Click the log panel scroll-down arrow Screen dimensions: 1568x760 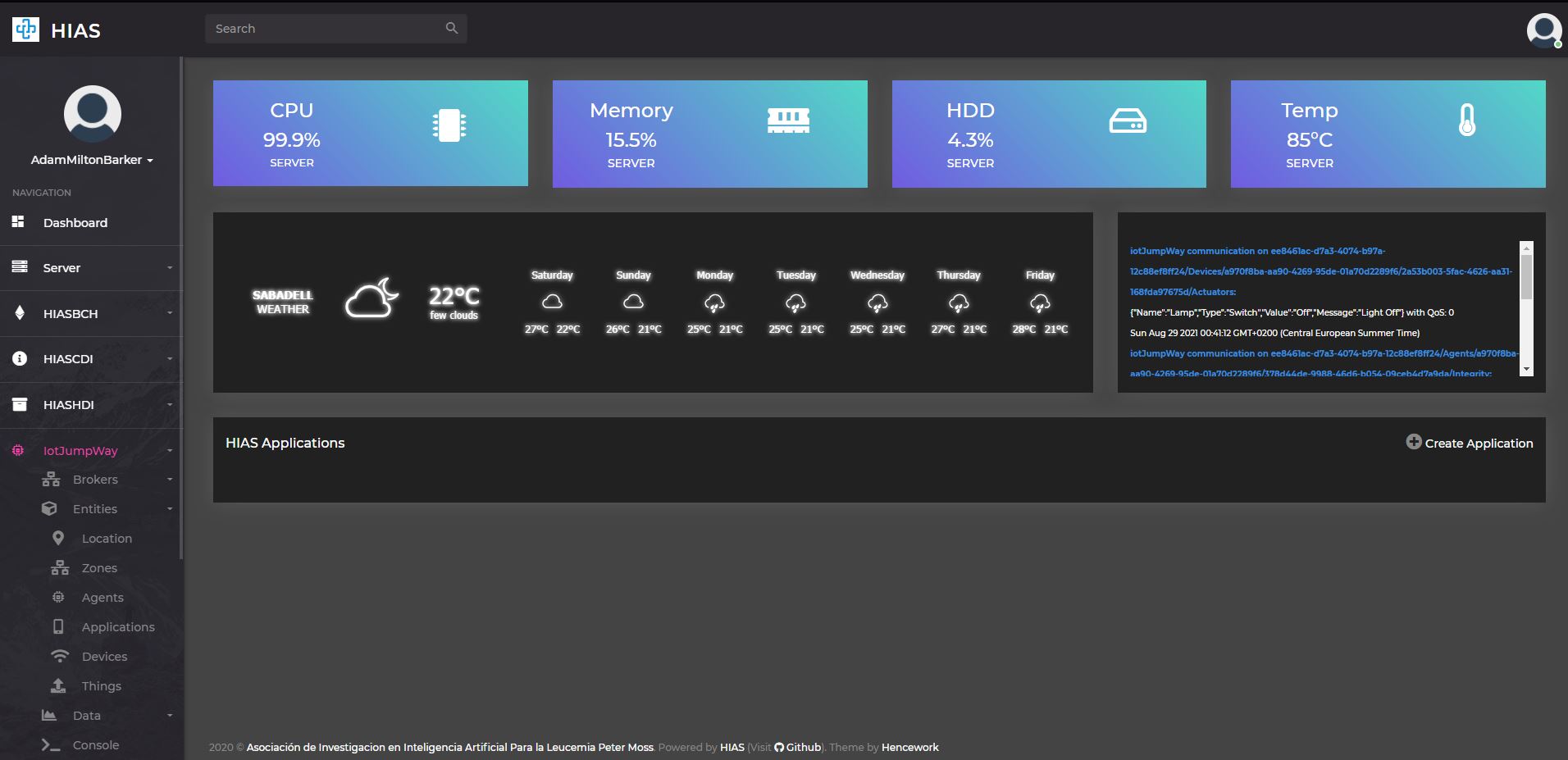1526,370
